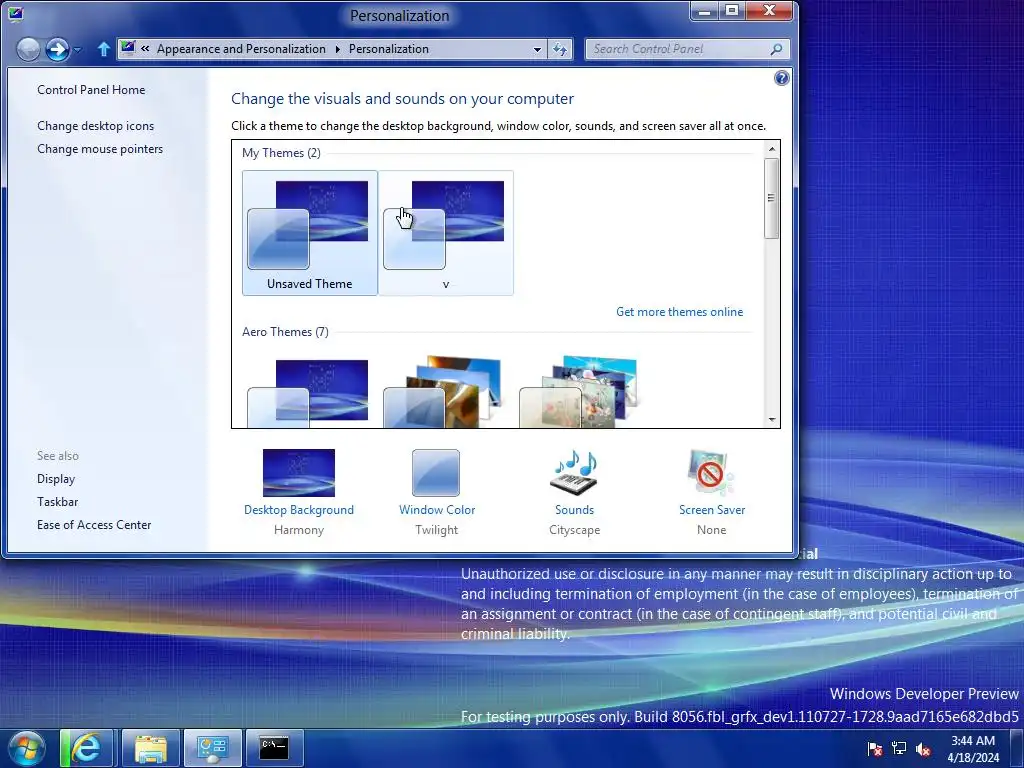Viewport: 1024px width, 768px height.
Task: Click the Personalization window title icon
Action: coord(16,13)
